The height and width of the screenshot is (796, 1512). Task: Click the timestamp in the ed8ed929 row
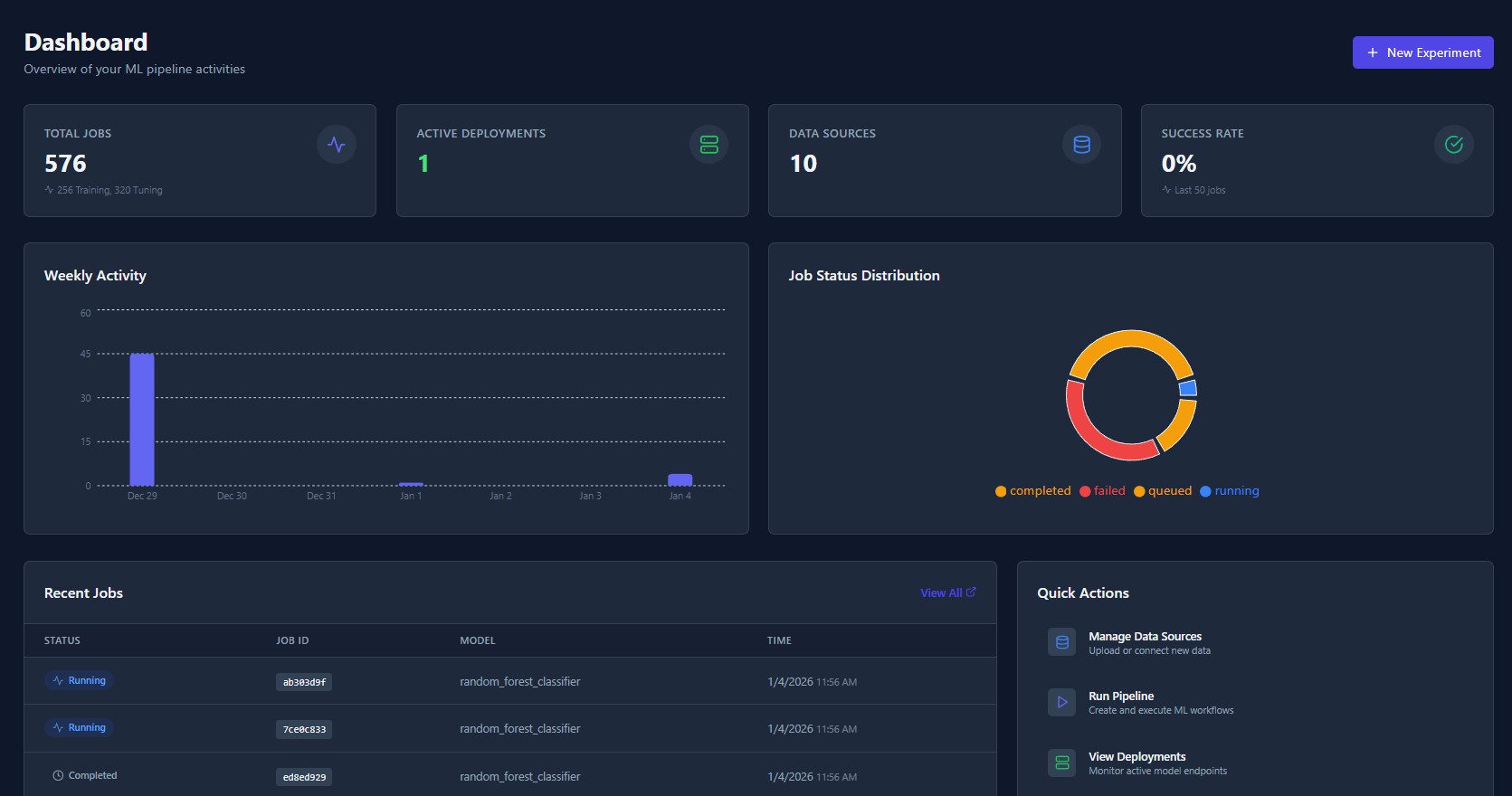(x=813, y=777)
